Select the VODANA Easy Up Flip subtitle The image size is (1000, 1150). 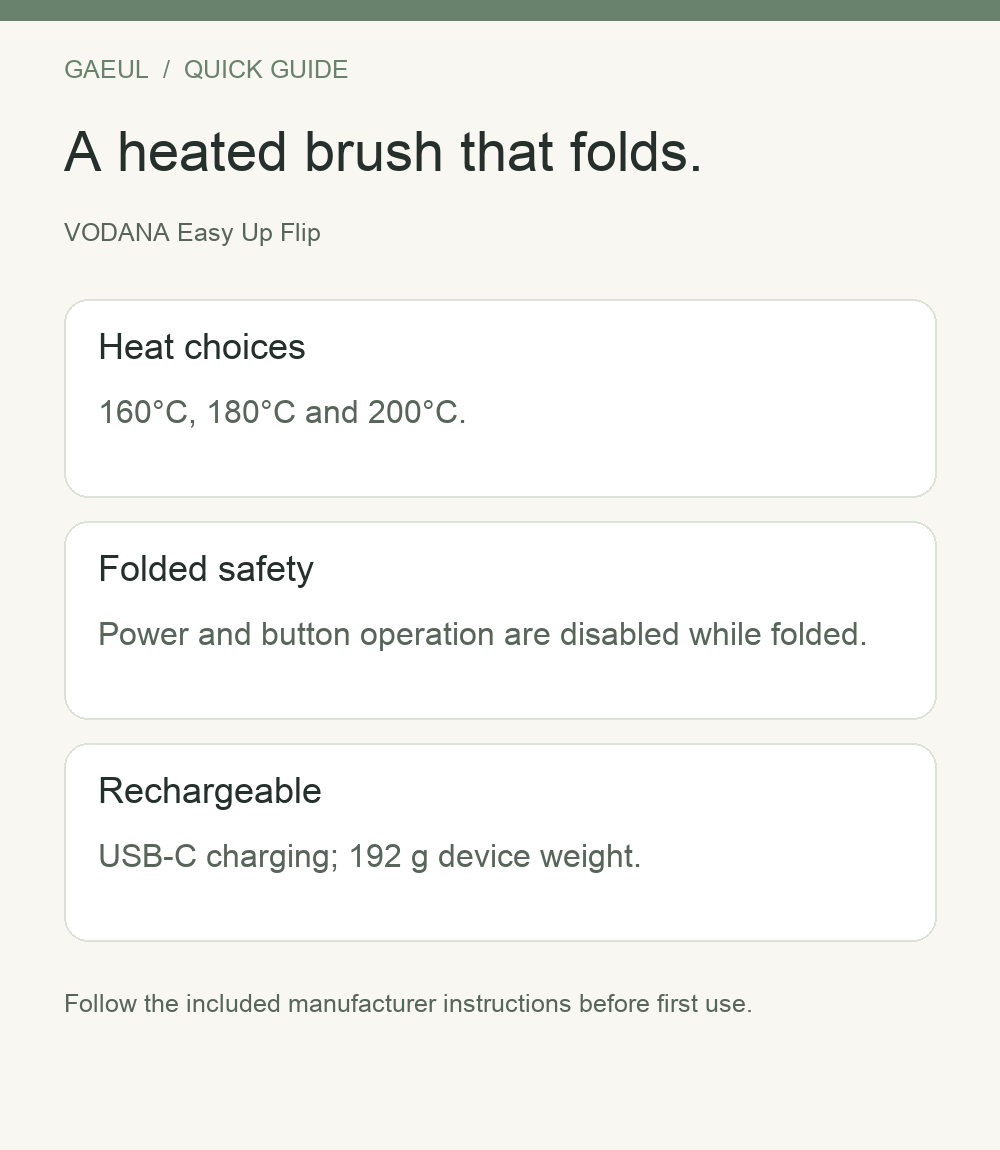click(192, 232)
